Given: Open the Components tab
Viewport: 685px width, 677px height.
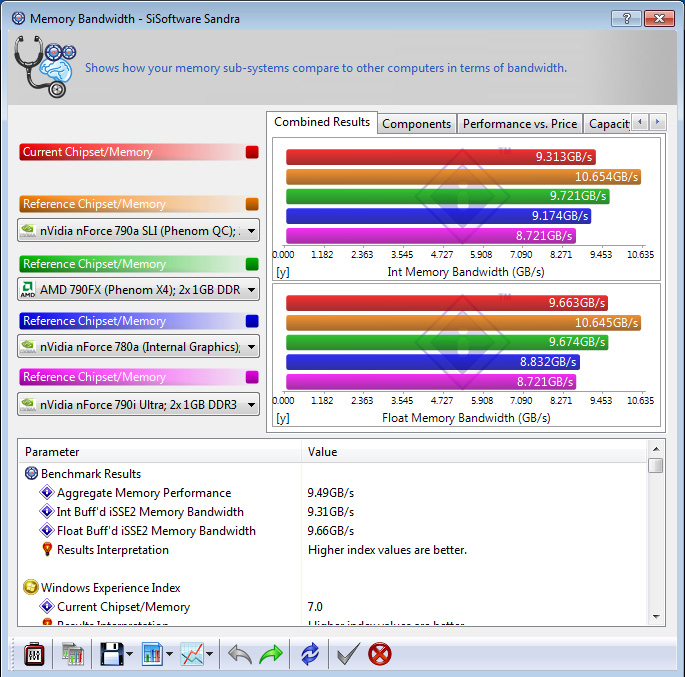Looking at the screenshot, I should point(416,124).
